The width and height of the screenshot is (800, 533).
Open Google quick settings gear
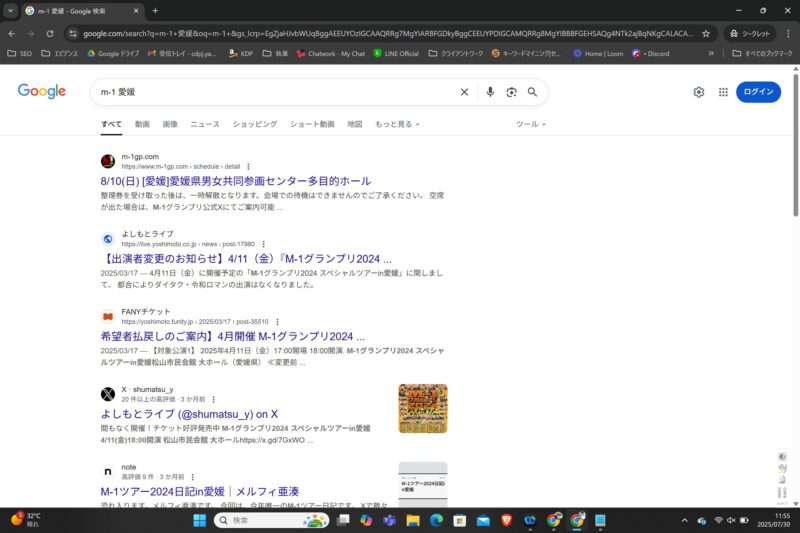[x=698, y=92]
